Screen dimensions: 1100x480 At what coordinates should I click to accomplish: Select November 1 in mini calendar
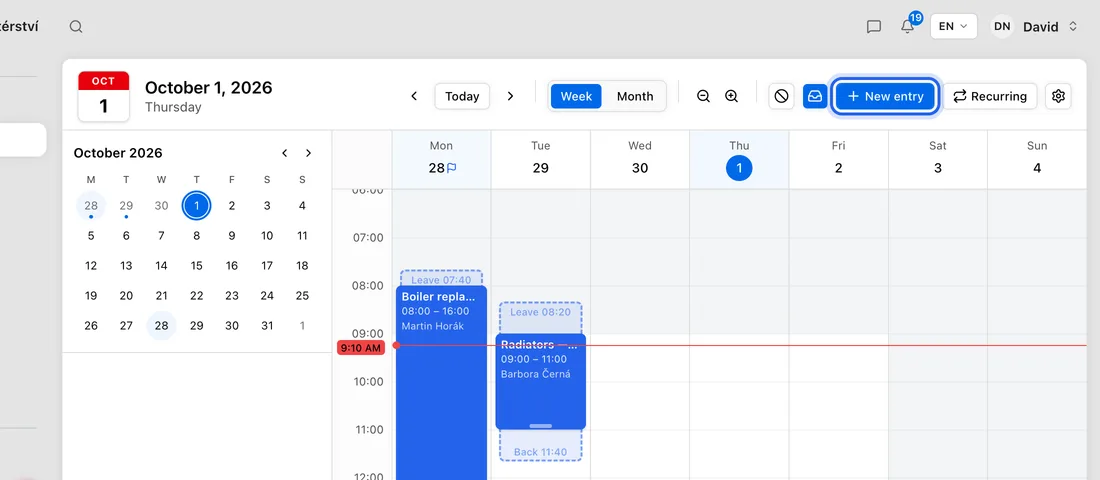[x=302, y=326]
